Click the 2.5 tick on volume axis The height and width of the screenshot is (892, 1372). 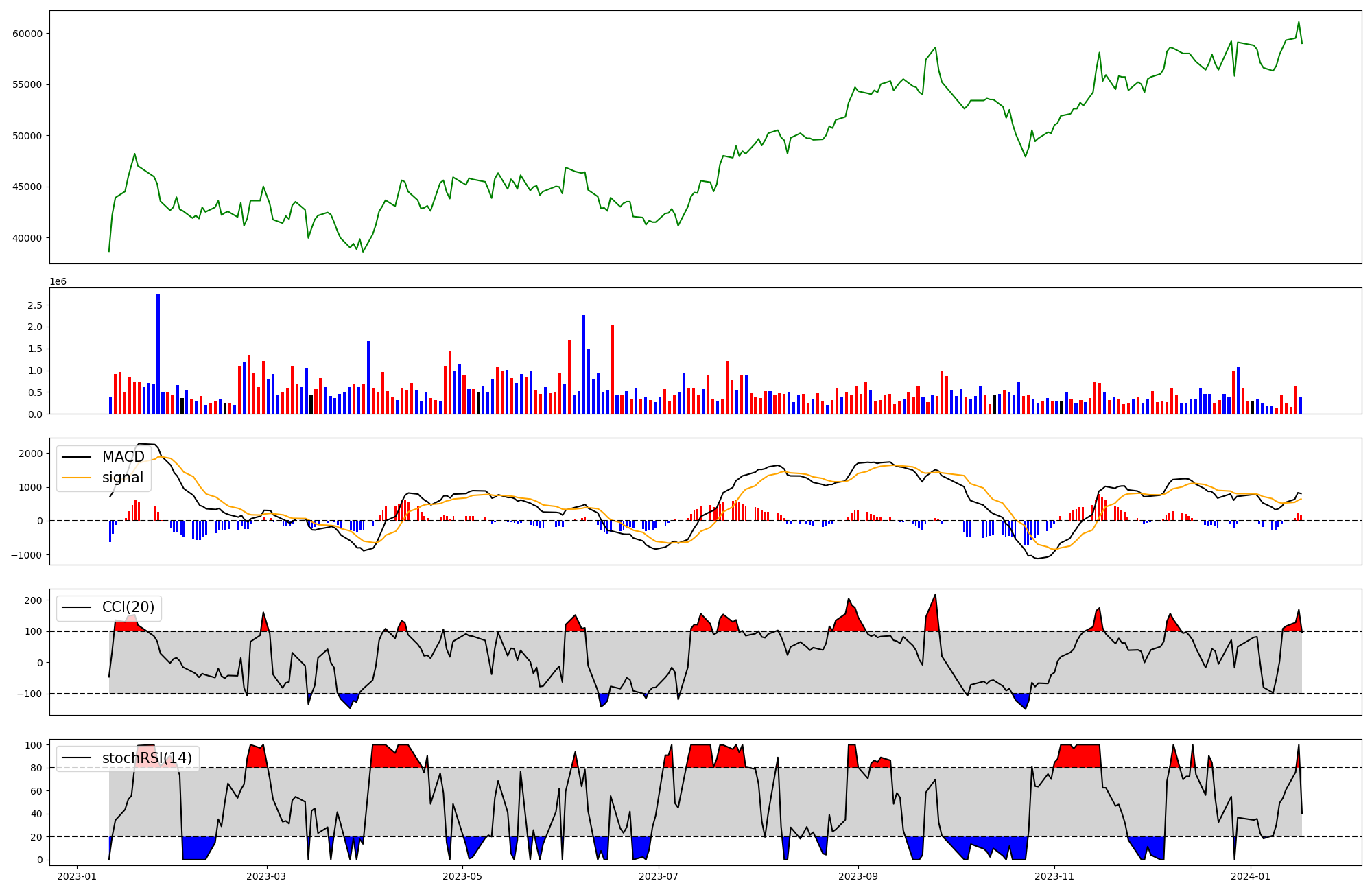point(34,305)
